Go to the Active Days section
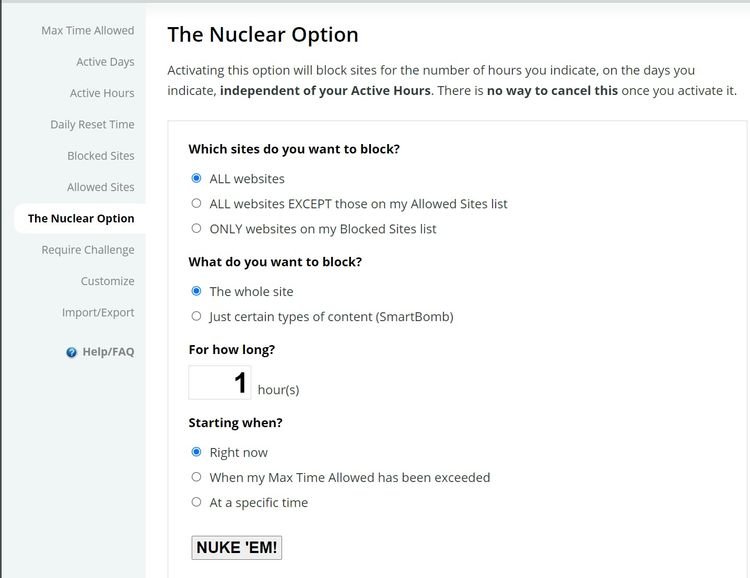This screenshot has width=750, height=578. click(105, 62)
